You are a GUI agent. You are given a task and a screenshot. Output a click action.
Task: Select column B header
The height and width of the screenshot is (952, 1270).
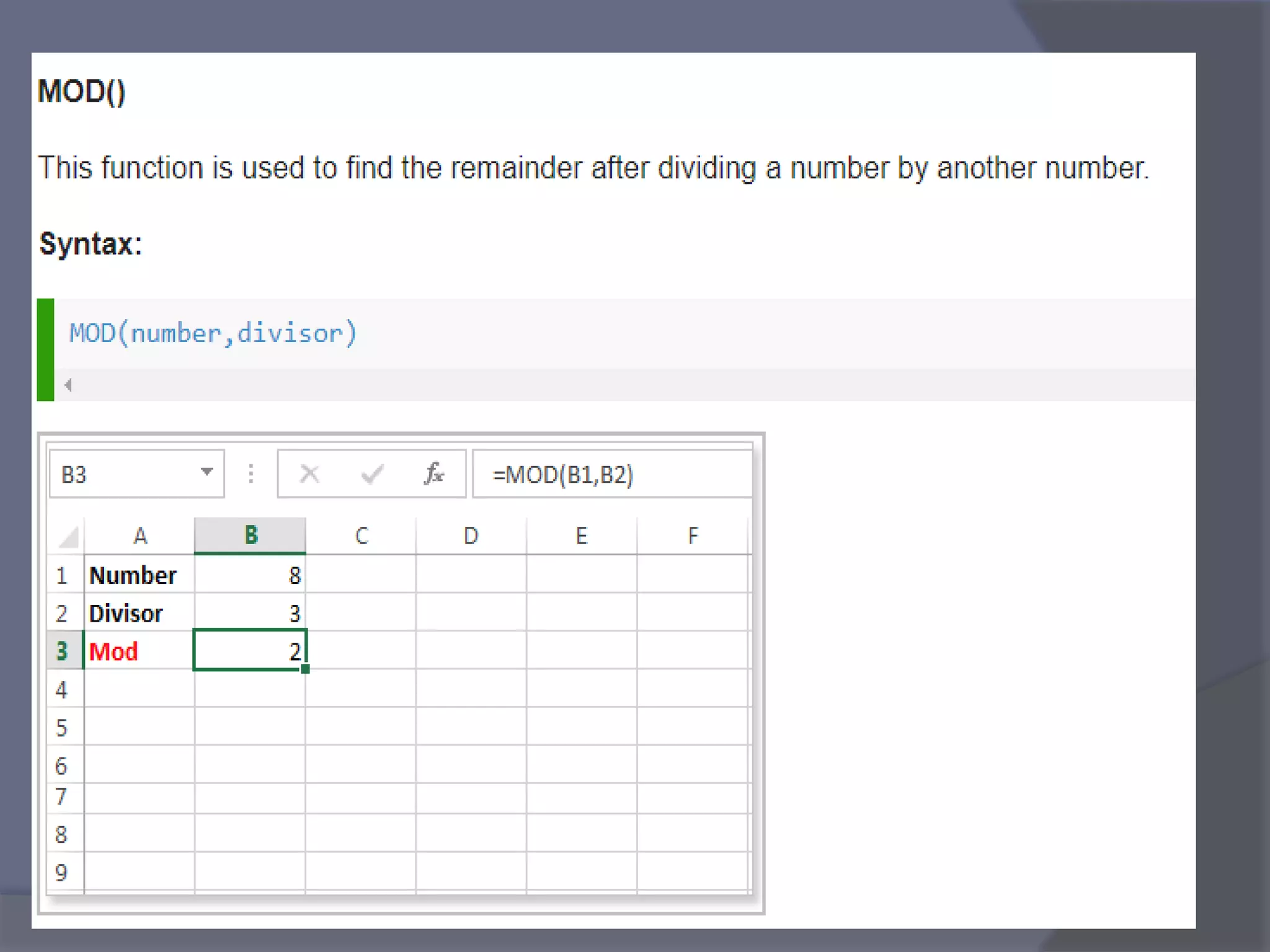[251, 535]
